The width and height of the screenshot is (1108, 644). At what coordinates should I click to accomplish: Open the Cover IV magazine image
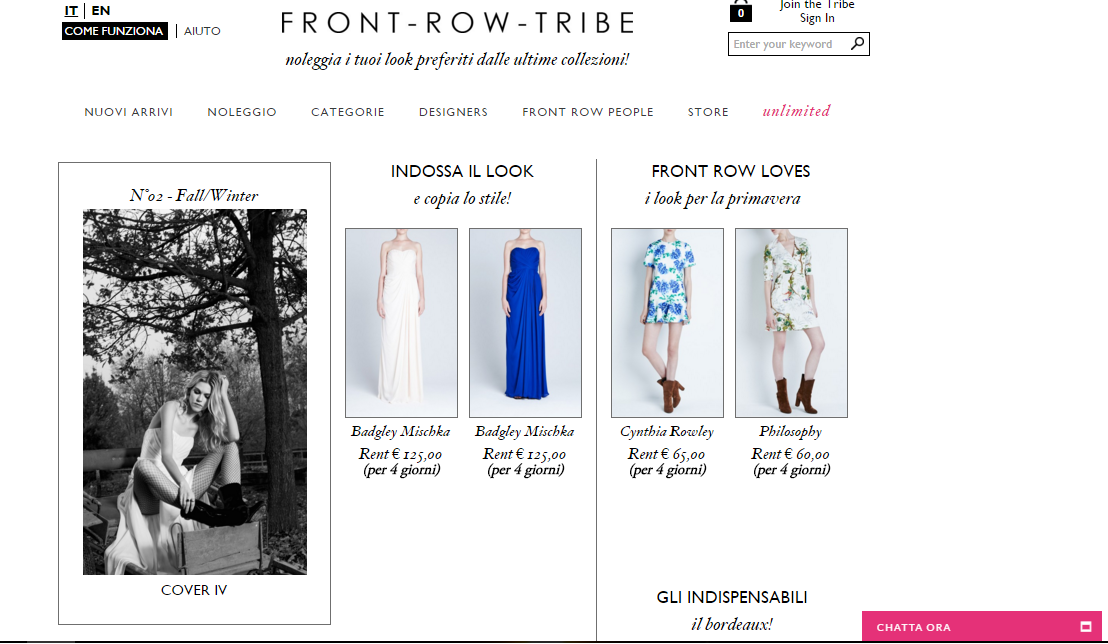[x=194, y=392]
